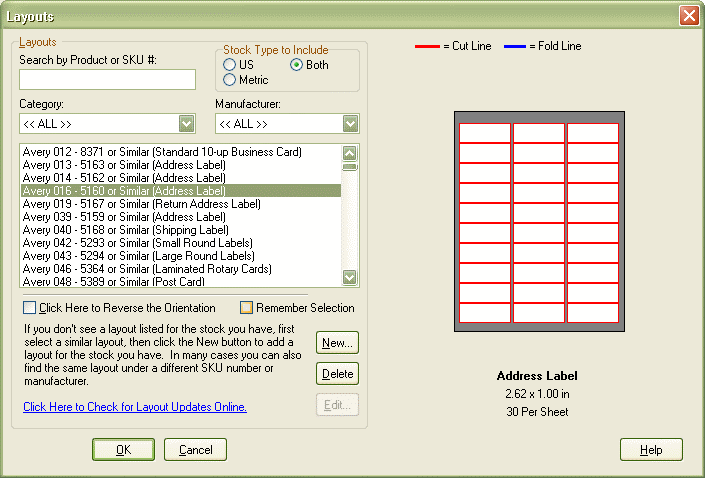
Task: Select Avery 012 - 8371 Business Card layout
Action: click(x=181, y=152)
